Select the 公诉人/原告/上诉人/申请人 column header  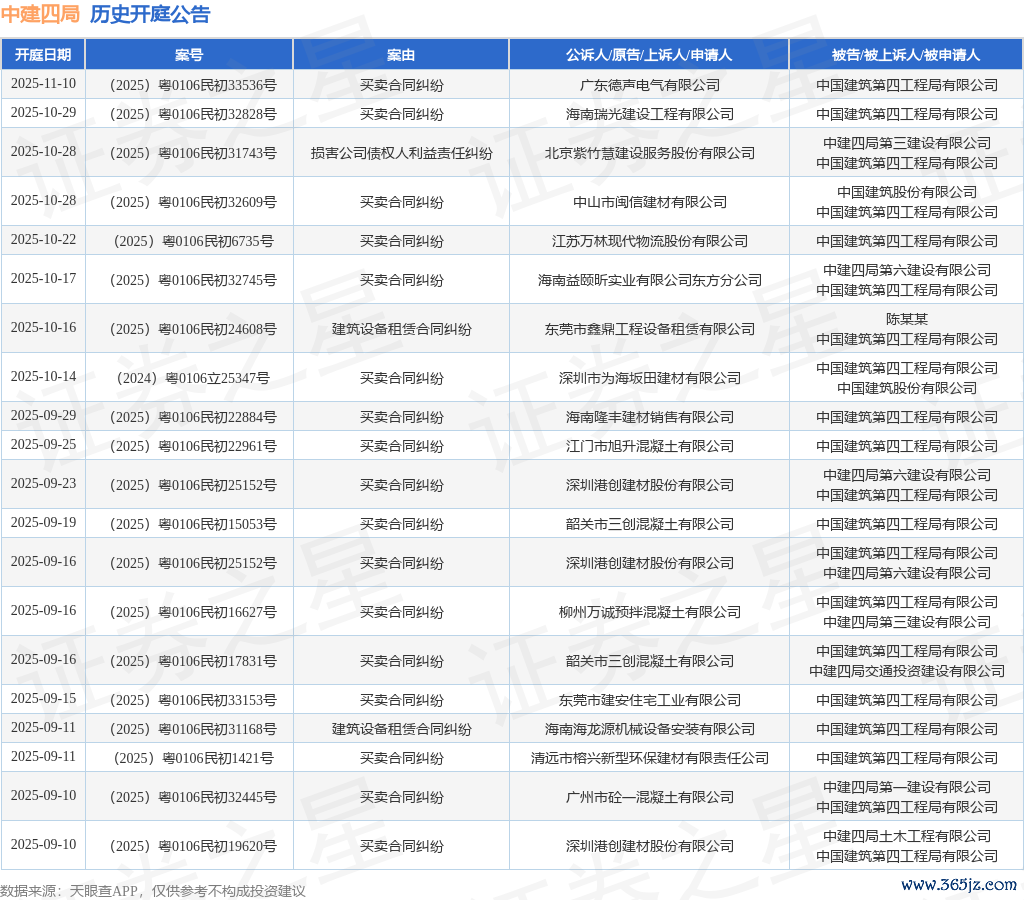(649, 55)
